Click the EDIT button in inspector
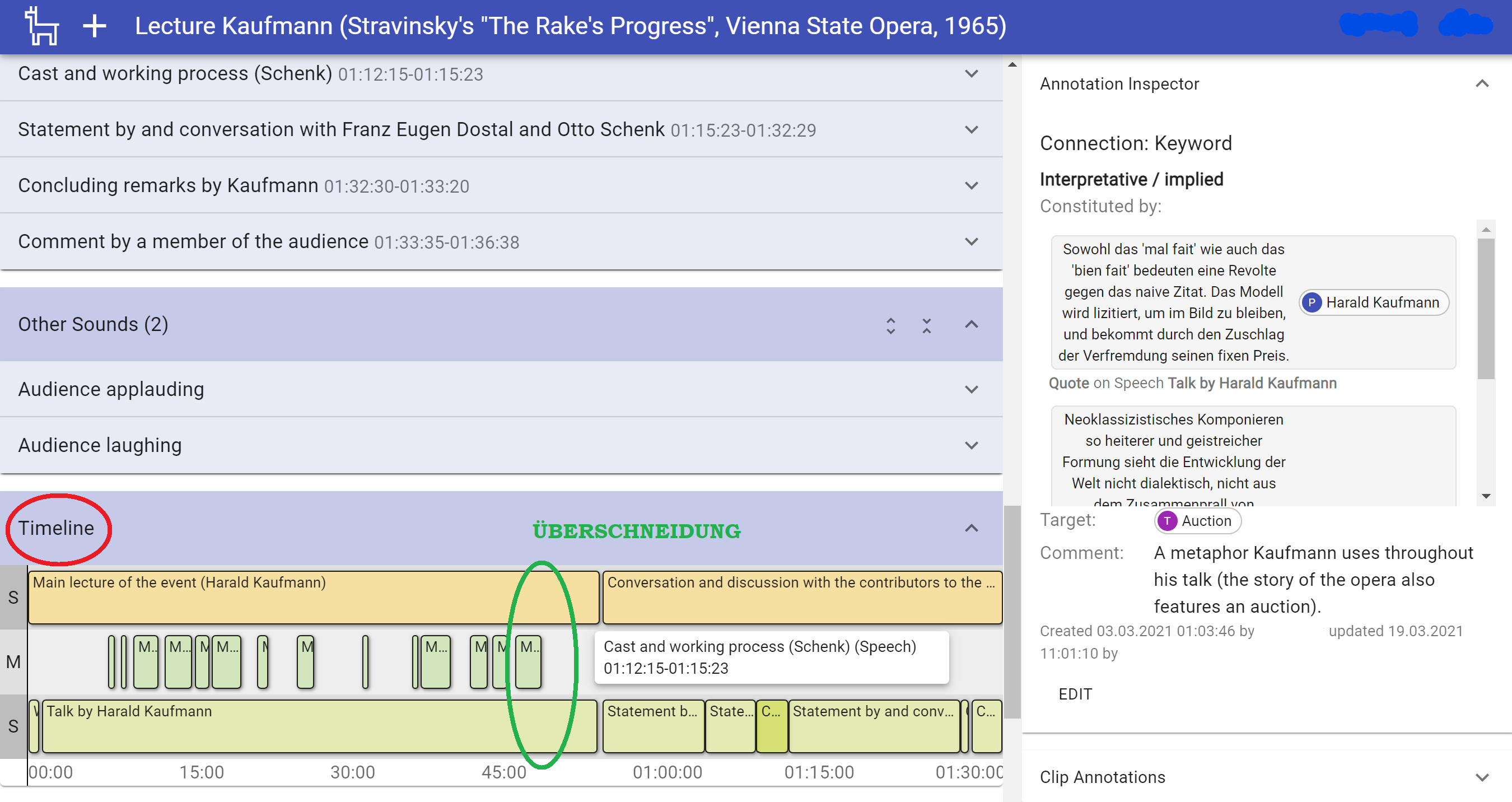Viewport: 1512px width, 802px height. click(1075, 694)
